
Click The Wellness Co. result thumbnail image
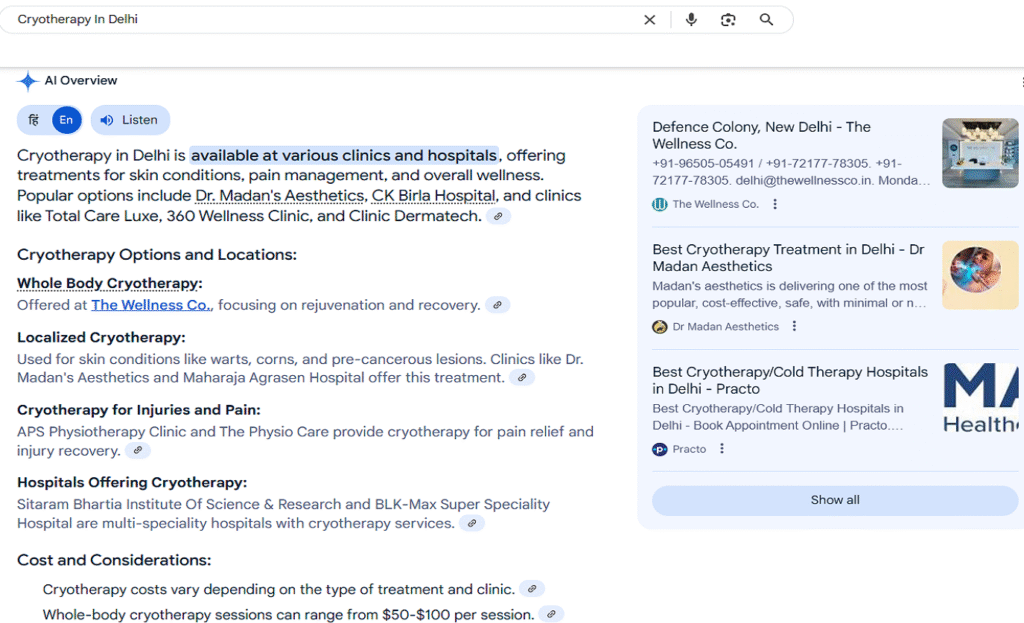pos(980,153)
